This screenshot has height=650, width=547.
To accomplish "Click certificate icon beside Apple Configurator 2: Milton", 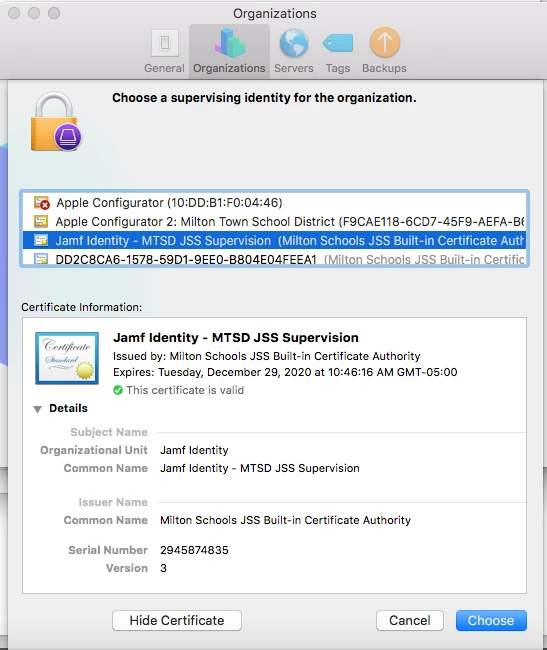I will (x=41, y=221).
